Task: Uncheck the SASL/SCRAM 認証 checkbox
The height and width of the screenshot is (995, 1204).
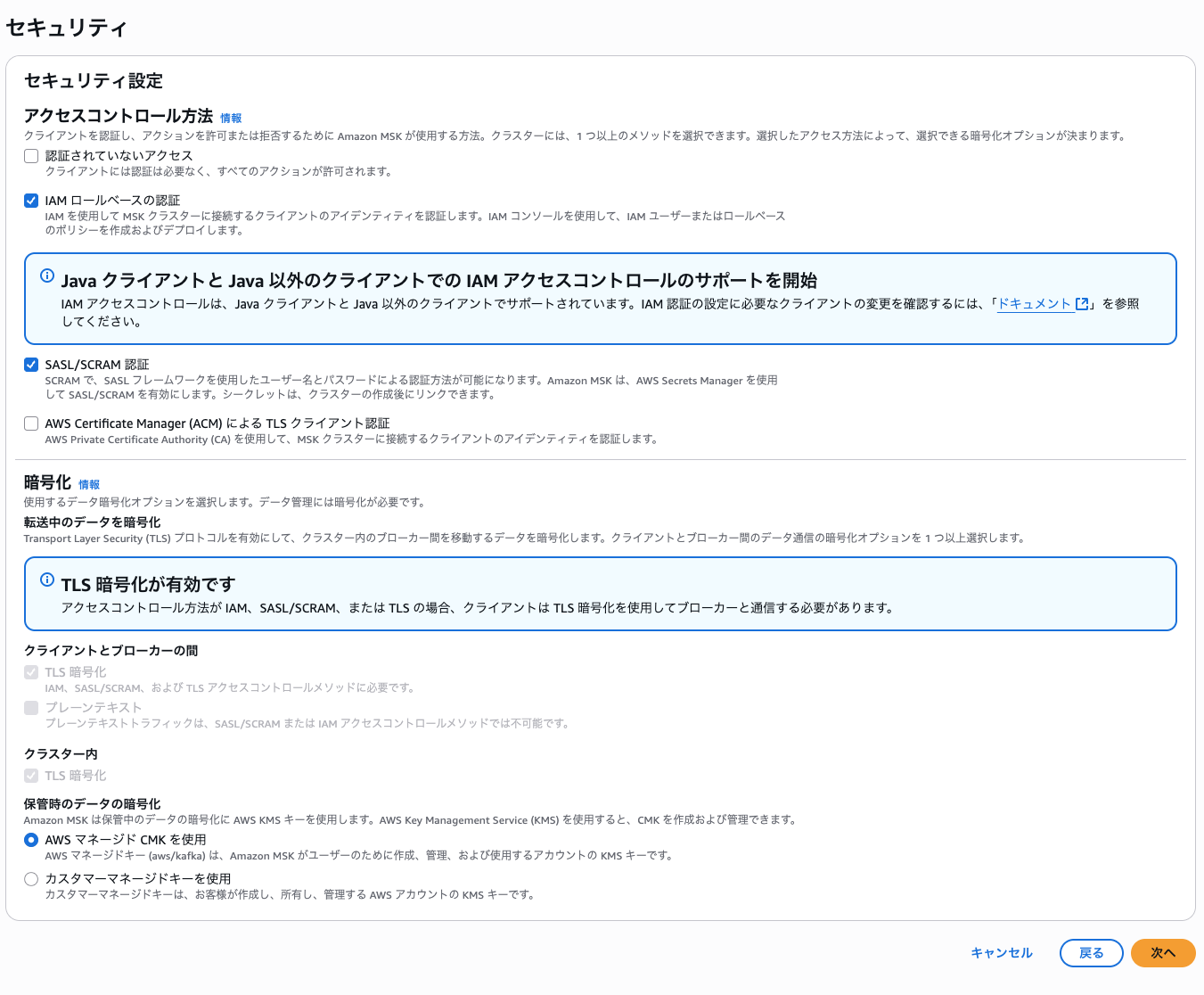Action: [31, 365]
